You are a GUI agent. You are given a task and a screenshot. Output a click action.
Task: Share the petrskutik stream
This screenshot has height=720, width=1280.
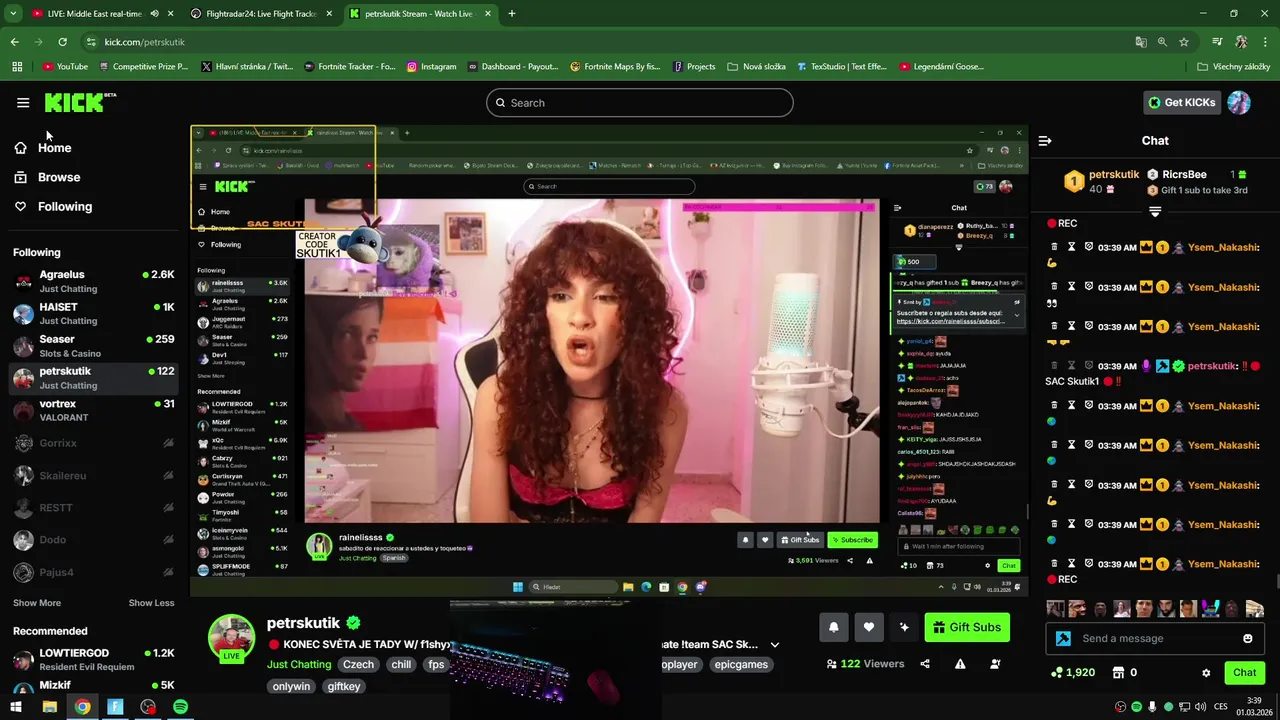(925, 664)
